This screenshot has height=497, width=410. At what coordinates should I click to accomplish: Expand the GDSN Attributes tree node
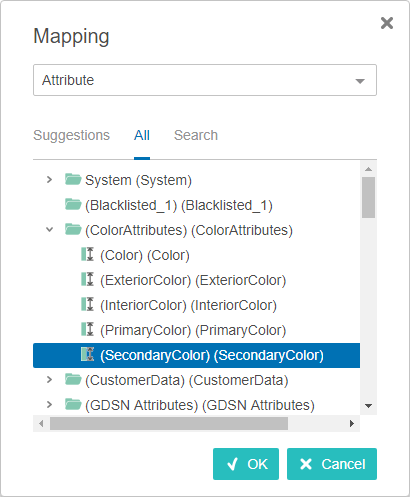(x=49, y=405)
